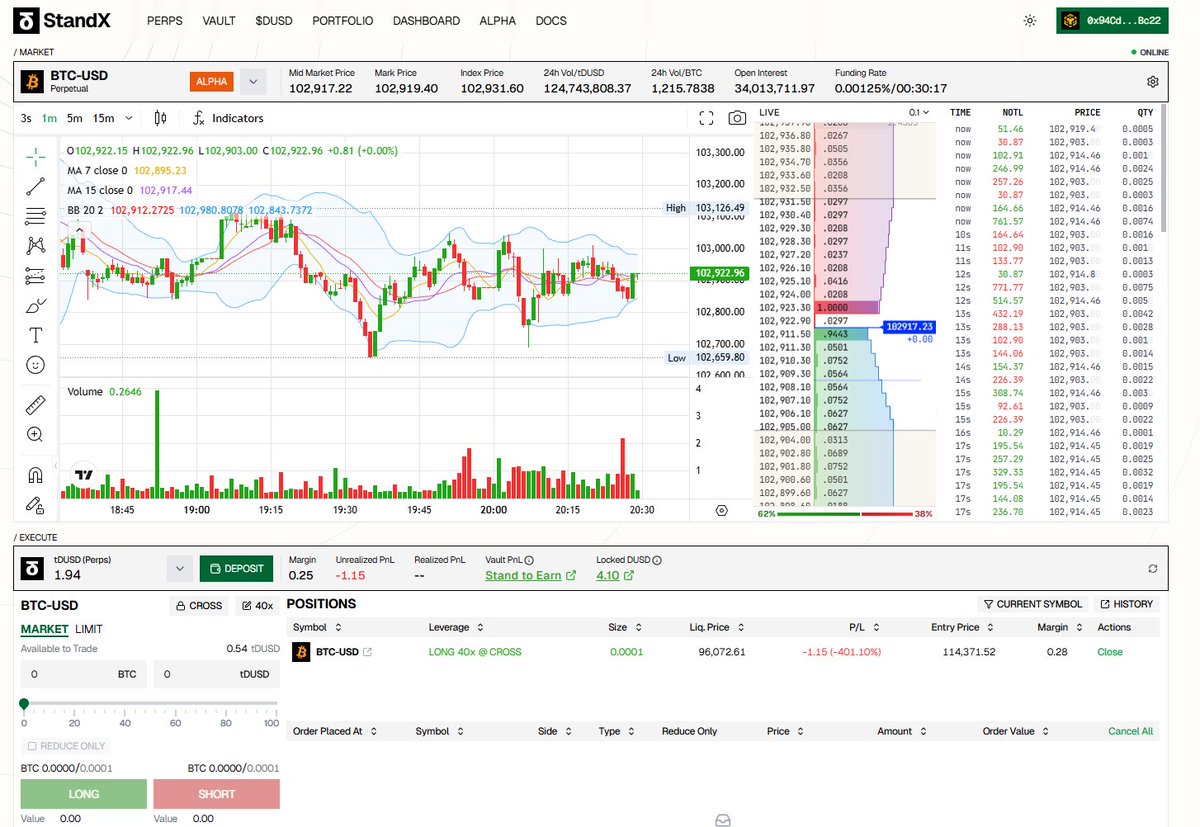Open the Indicators dialog
The height and width of the screenshot is (827, 1200).
pos(228,118)
